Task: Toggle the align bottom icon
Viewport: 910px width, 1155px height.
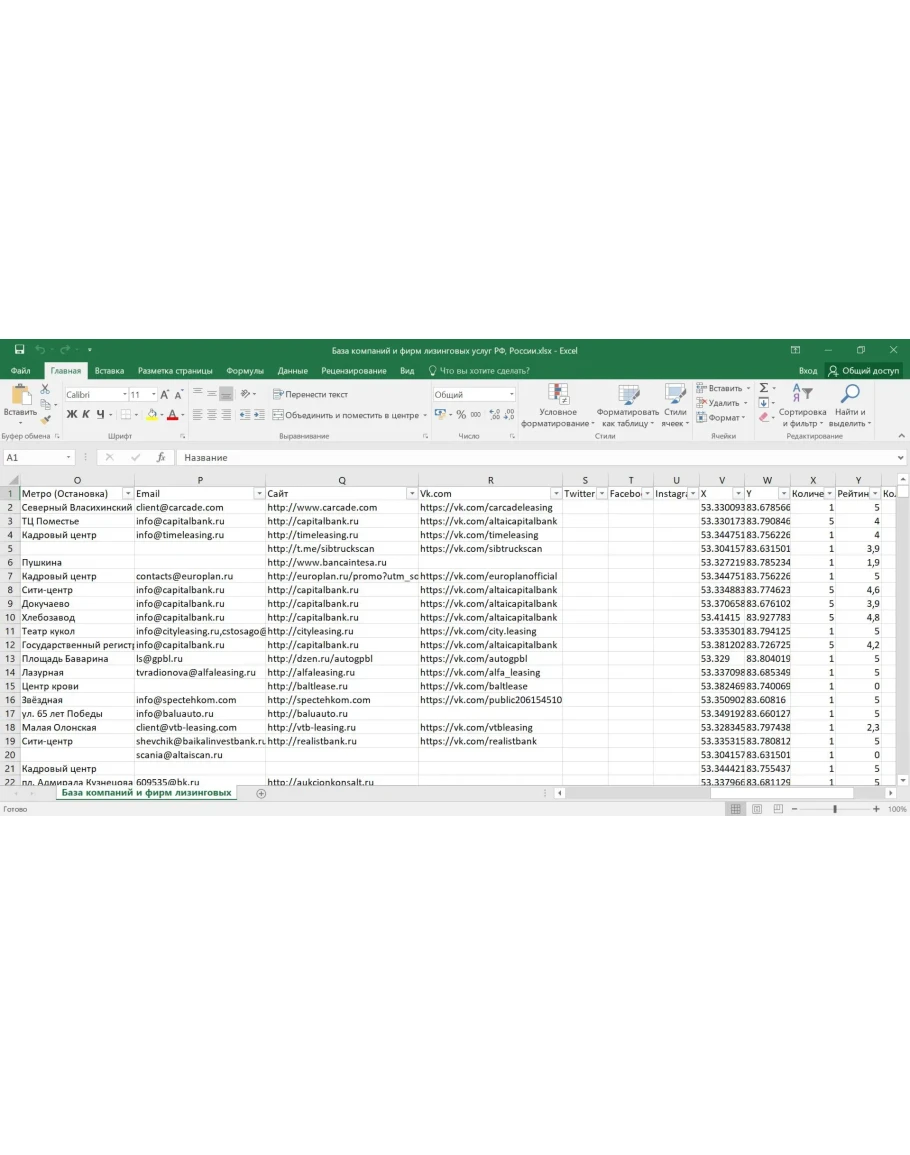Action: click(x=226, y=394)
